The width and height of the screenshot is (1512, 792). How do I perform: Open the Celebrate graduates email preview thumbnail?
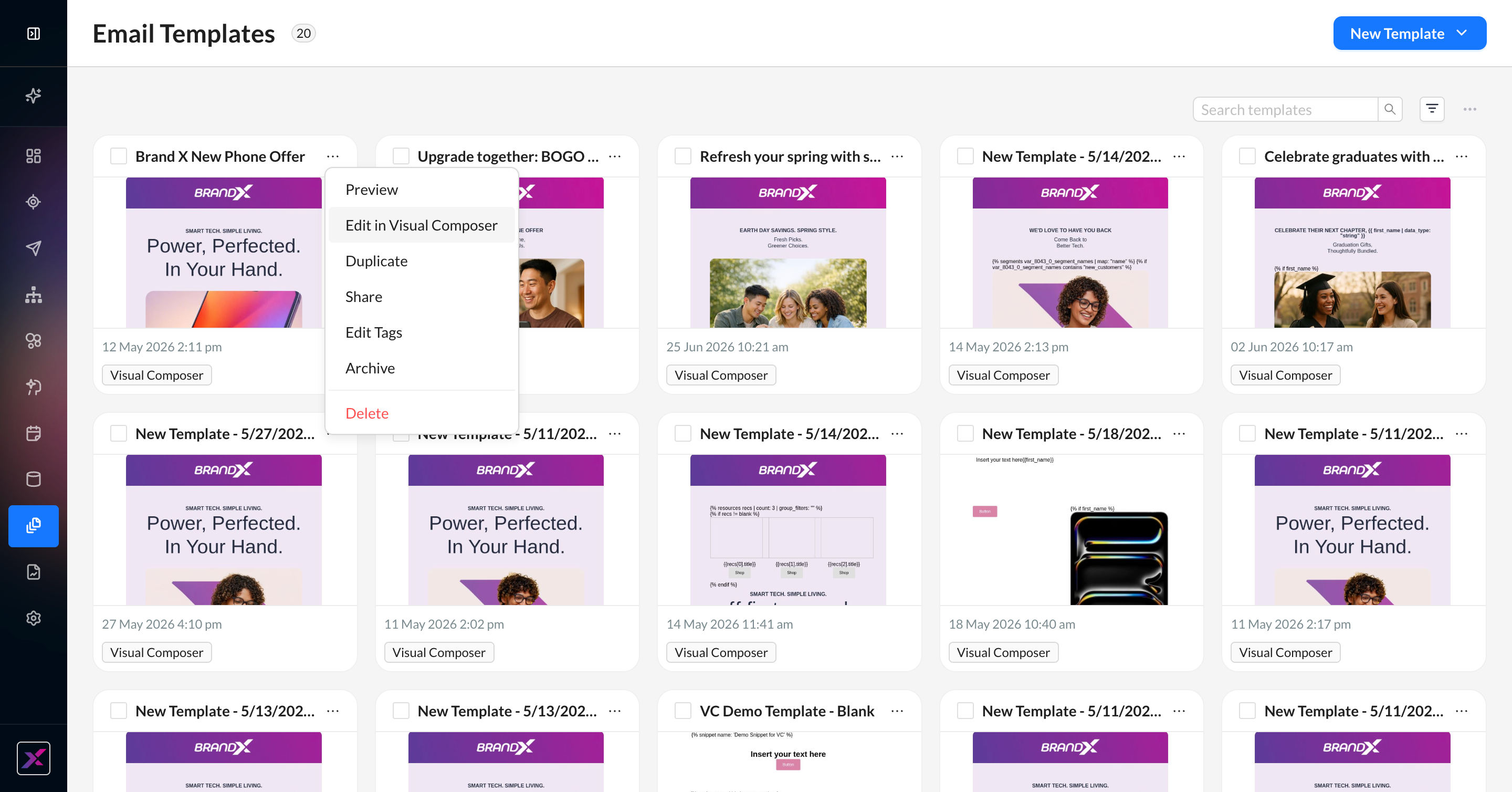tap(1352, 253)
